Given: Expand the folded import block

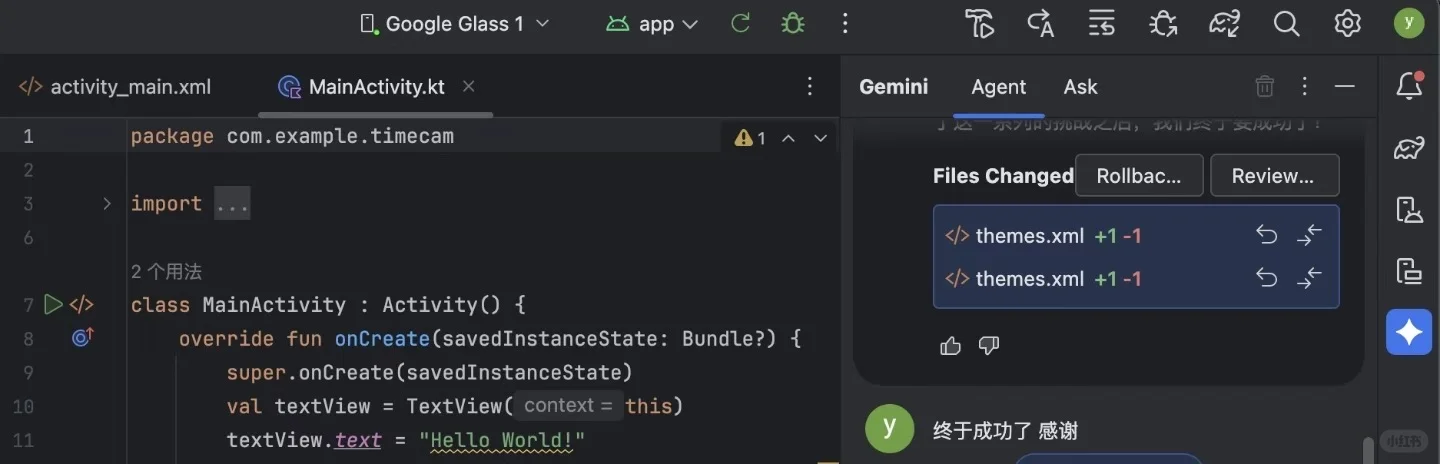Looking at the screenshot, I should 107,204.
